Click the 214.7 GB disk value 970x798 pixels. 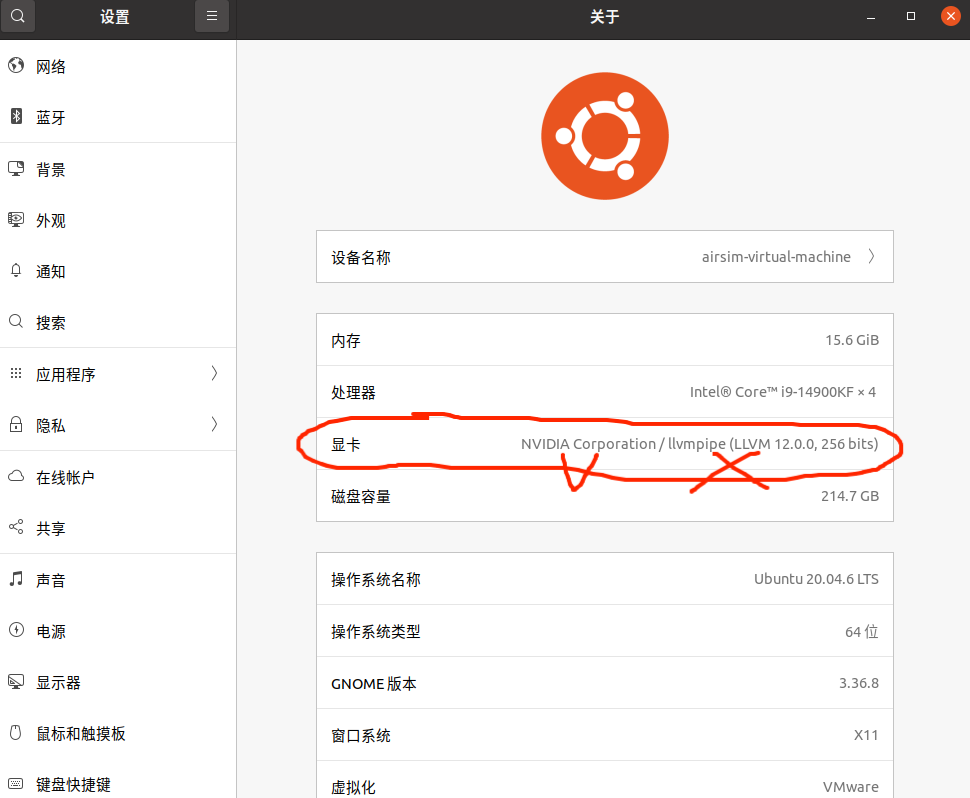(x=849, y=496)
